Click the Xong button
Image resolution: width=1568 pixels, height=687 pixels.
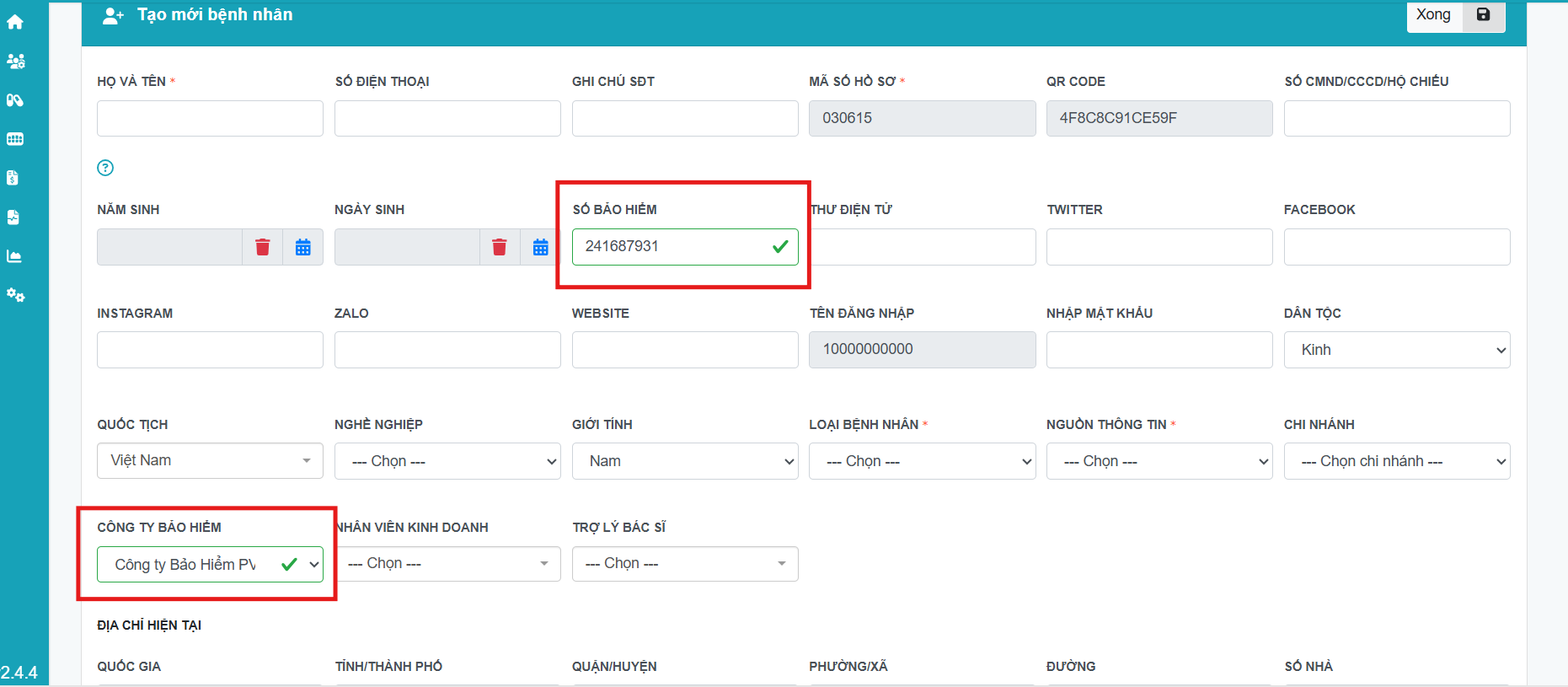click(x=1433, y=15)
